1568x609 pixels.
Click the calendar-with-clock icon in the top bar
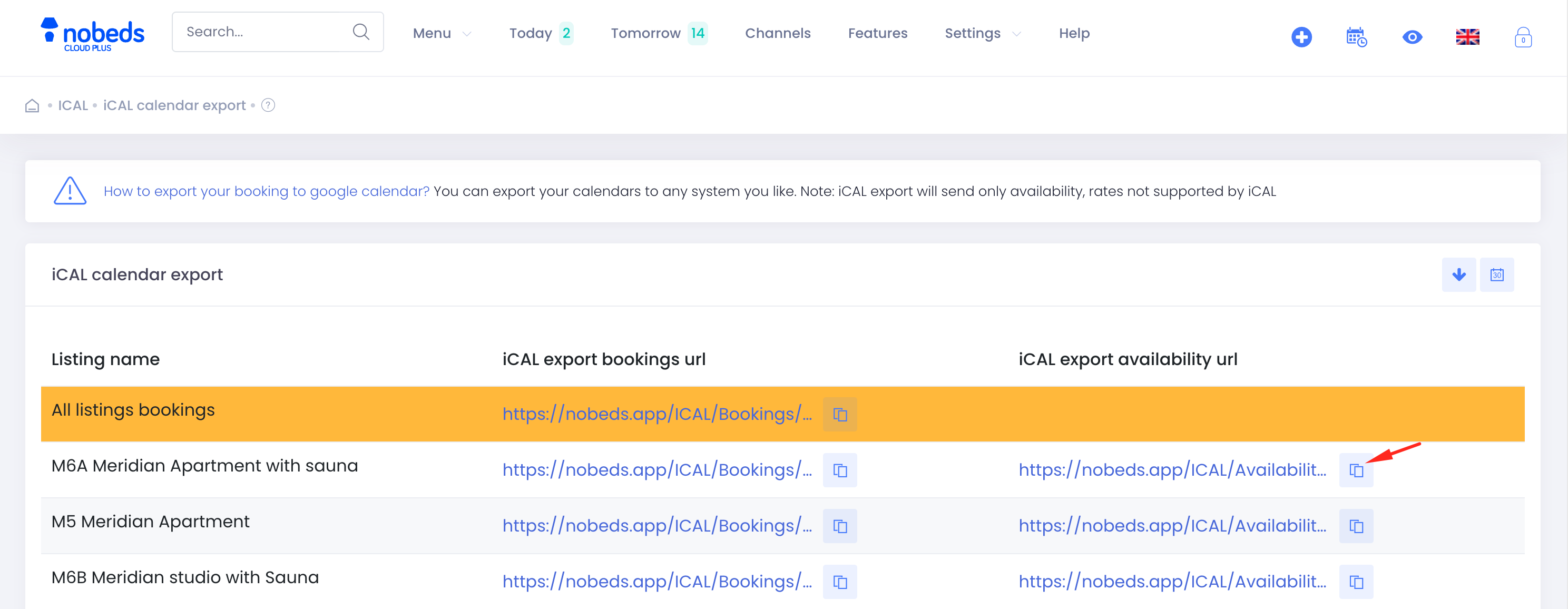1356,38
